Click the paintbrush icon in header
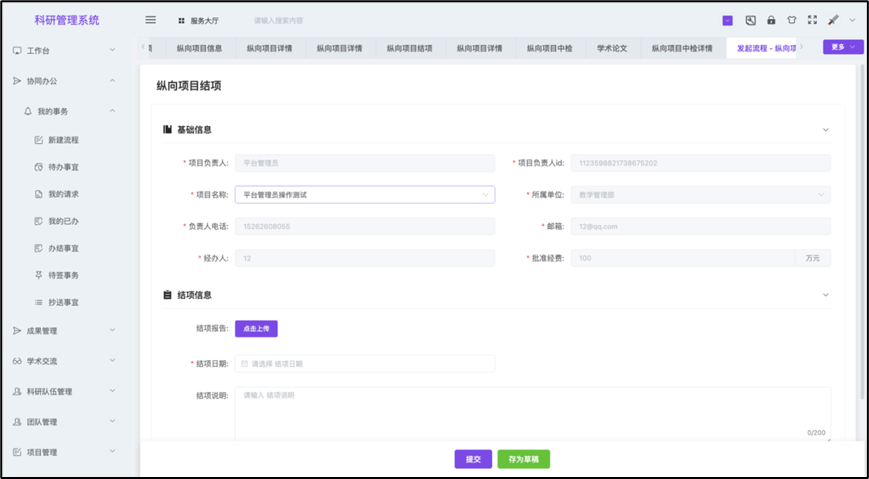869x479 pixels. (x=833, y=20)
